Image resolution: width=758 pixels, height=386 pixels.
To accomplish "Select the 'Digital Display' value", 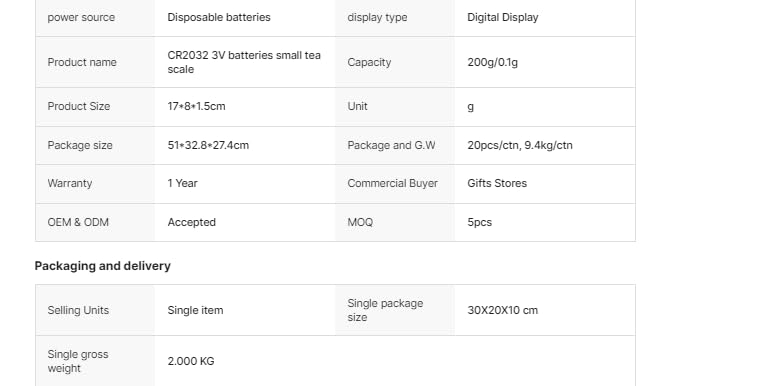I will pos(503,17).
